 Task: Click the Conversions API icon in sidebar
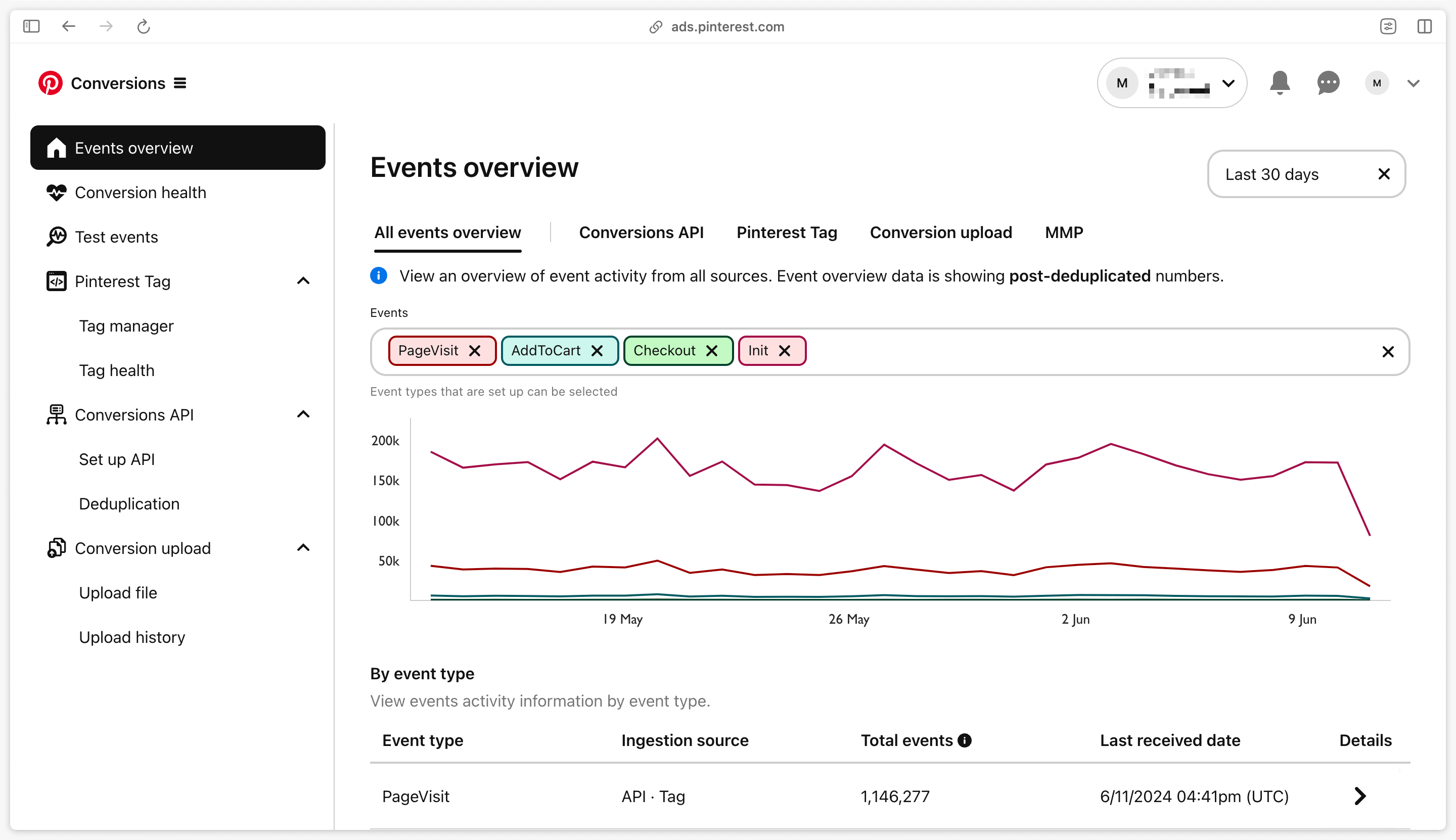56,415
